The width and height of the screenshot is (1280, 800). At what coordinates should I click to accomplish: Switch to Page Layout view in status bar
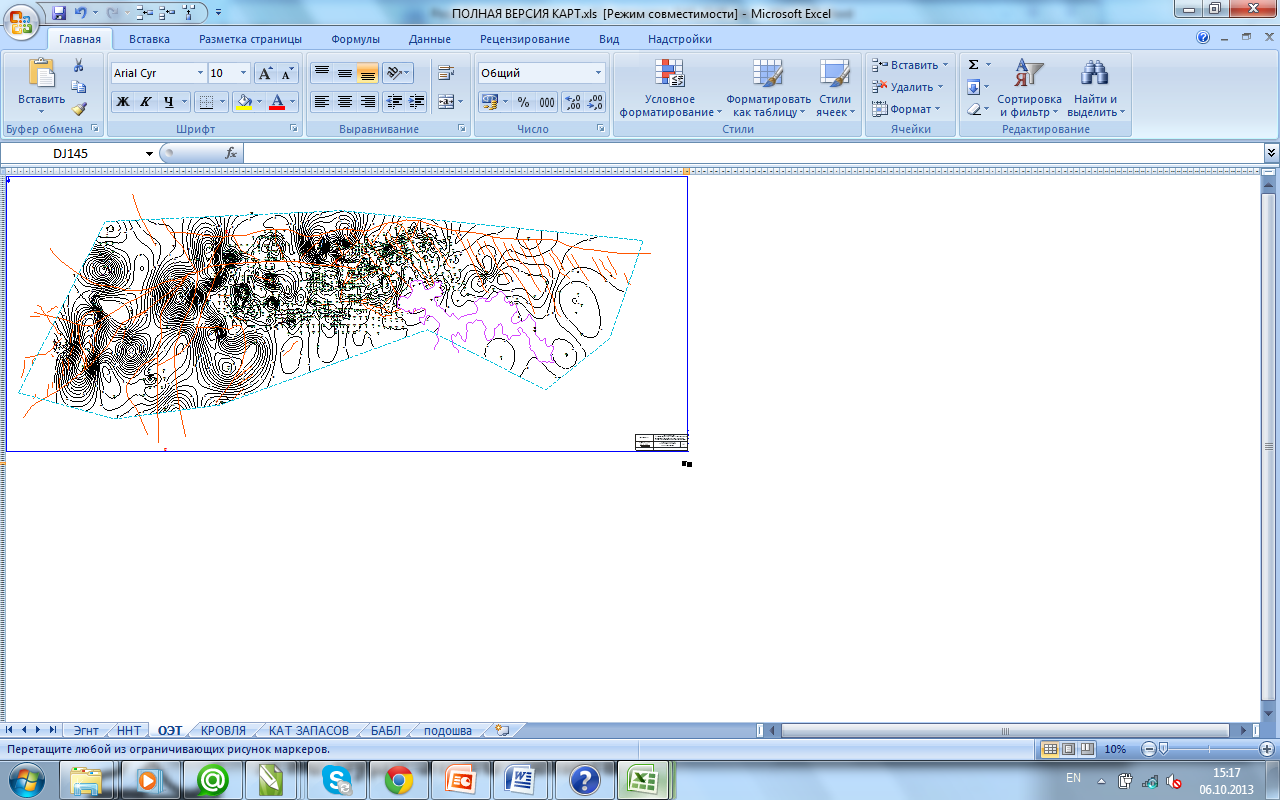click(x=1068, y=749)
